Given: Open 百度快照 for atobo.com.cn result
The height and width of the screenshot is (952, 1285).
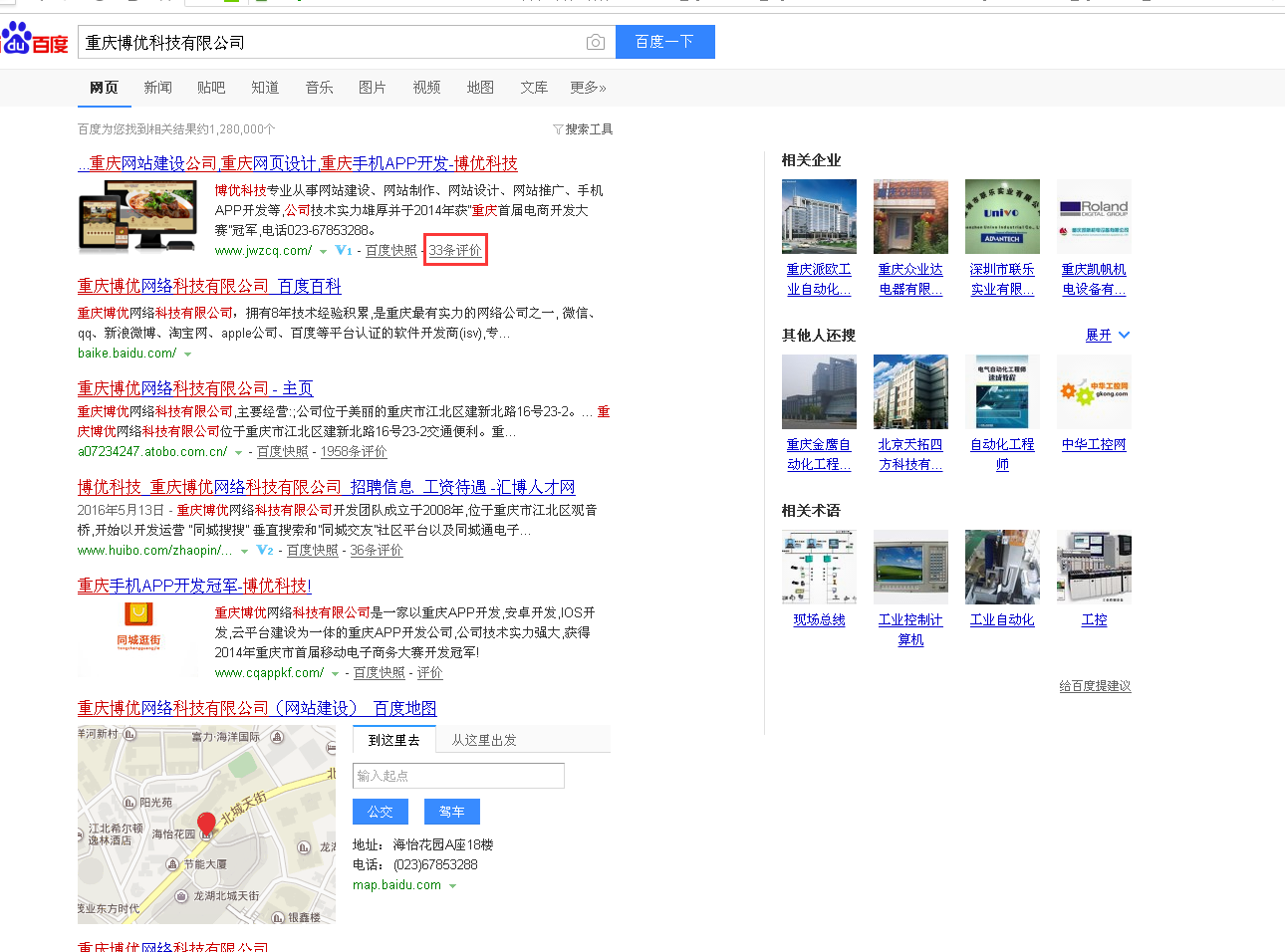Looking at the screenshot, I should [x=283, y=452].
